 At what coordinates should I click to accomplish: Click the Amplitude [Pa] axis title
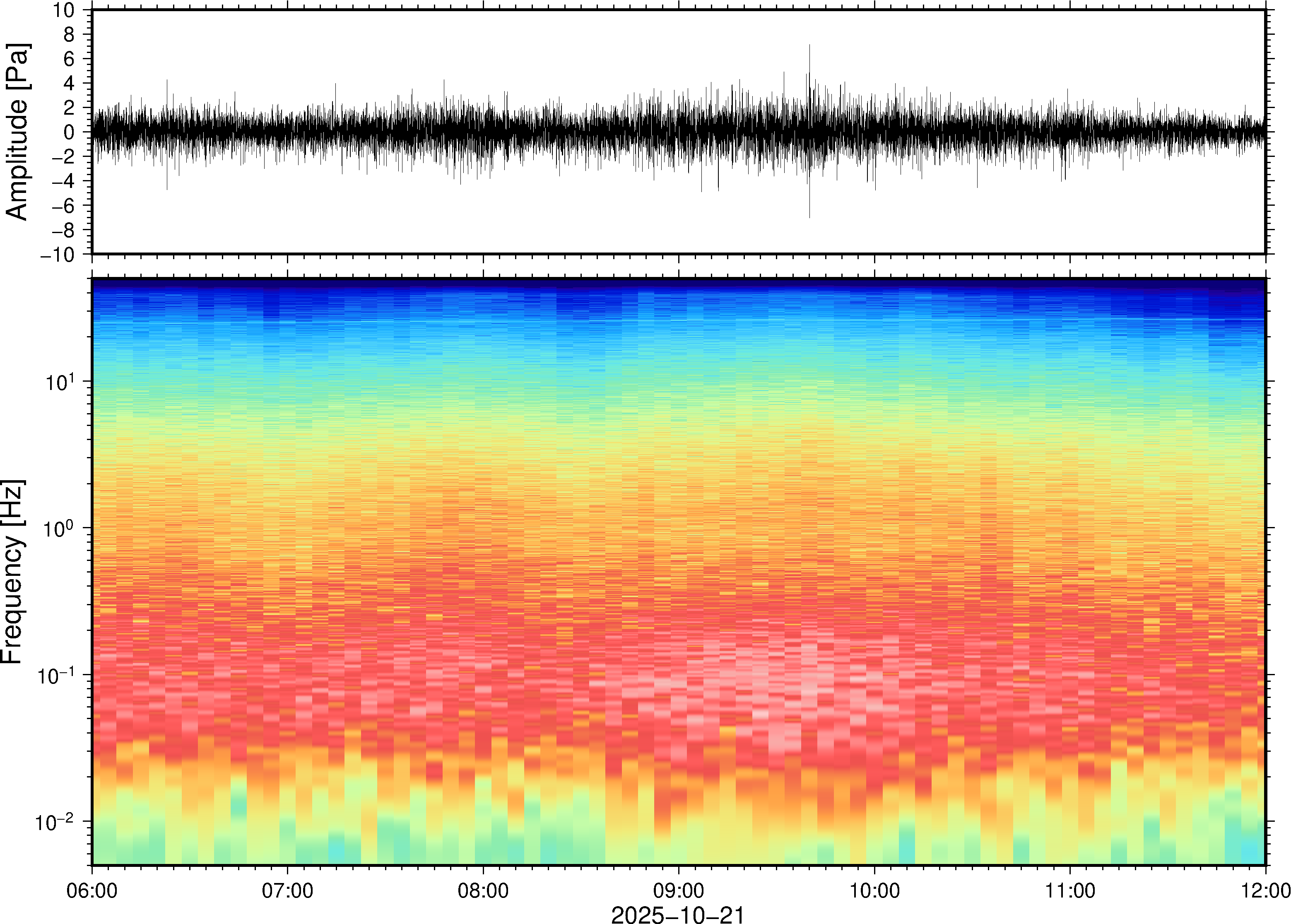click(17, 131)
